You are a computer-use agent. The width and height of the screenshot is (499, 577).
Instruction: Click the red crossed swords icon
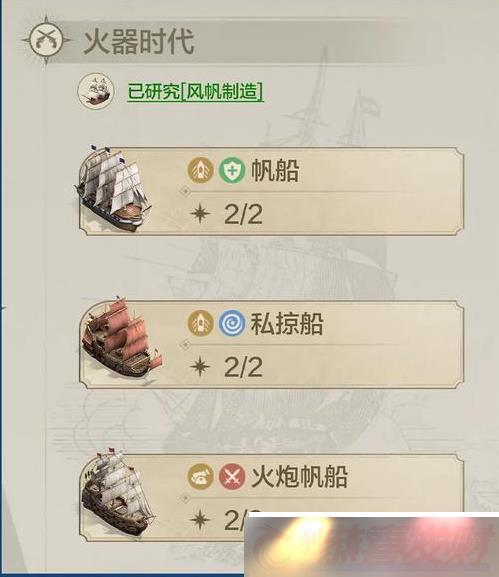pos(232,477)
